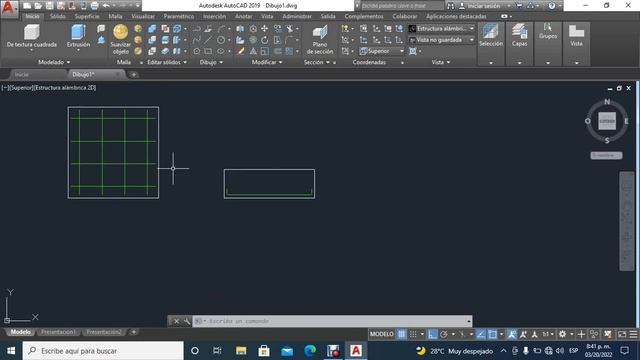Click the new drawing plus tab button
Screen dimensions: 640x360
pyautogui.click(x=133, y=75)
